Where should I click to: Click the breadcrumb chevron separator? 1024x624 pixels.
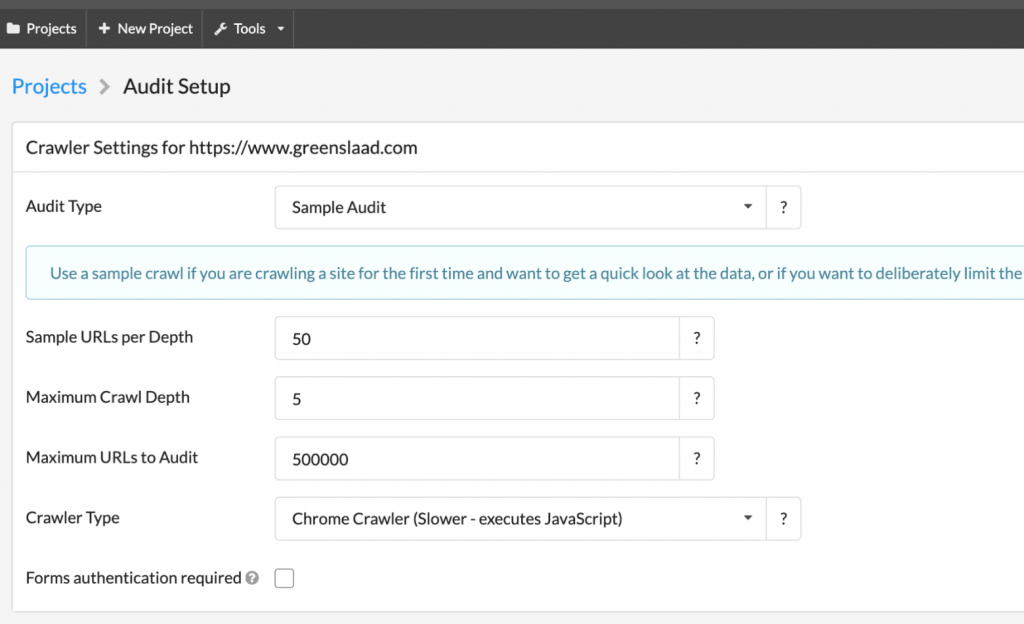click(x=105, y=88)
